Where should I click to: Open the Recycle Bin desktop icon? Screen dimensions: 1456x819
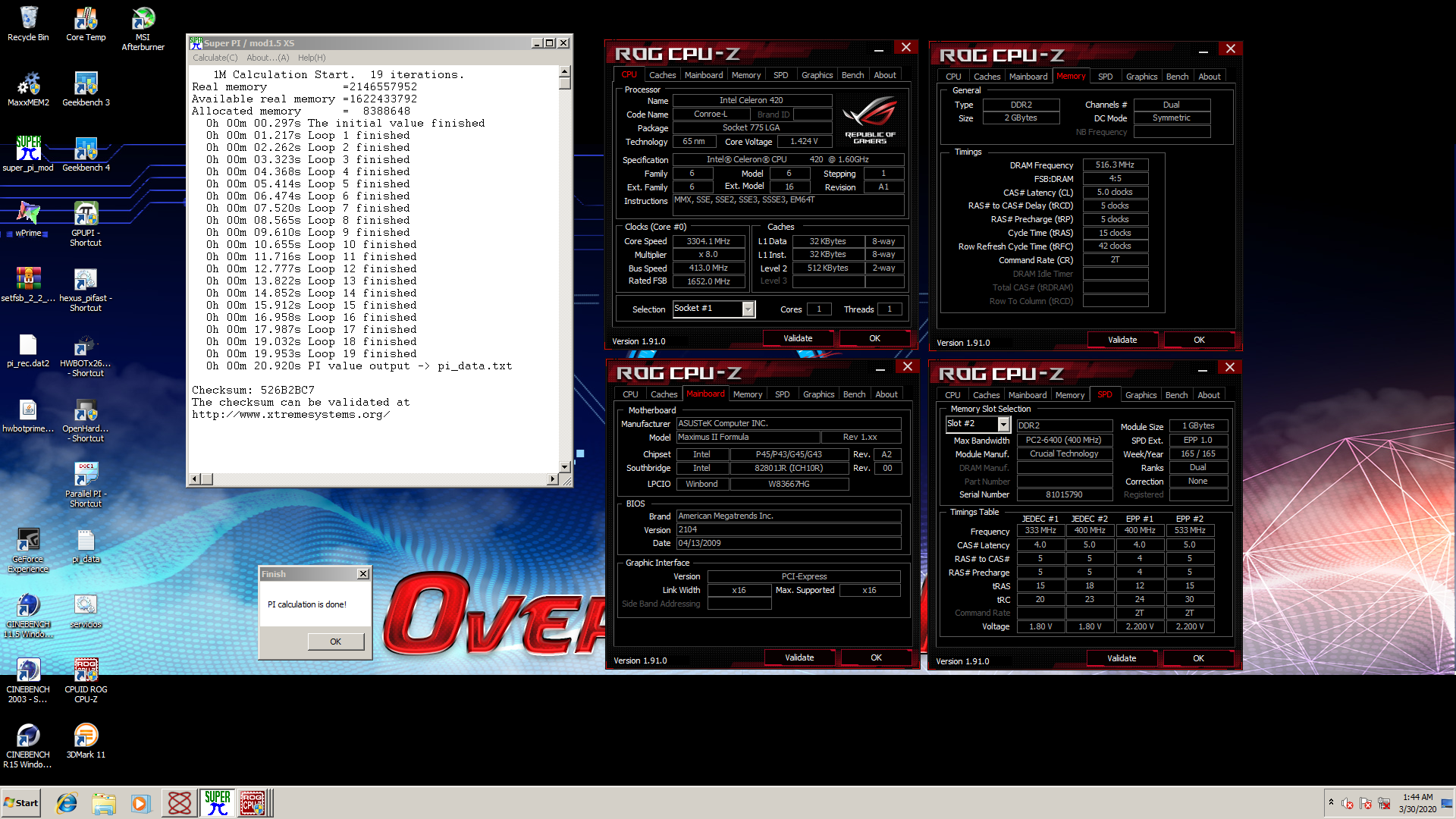28,24
